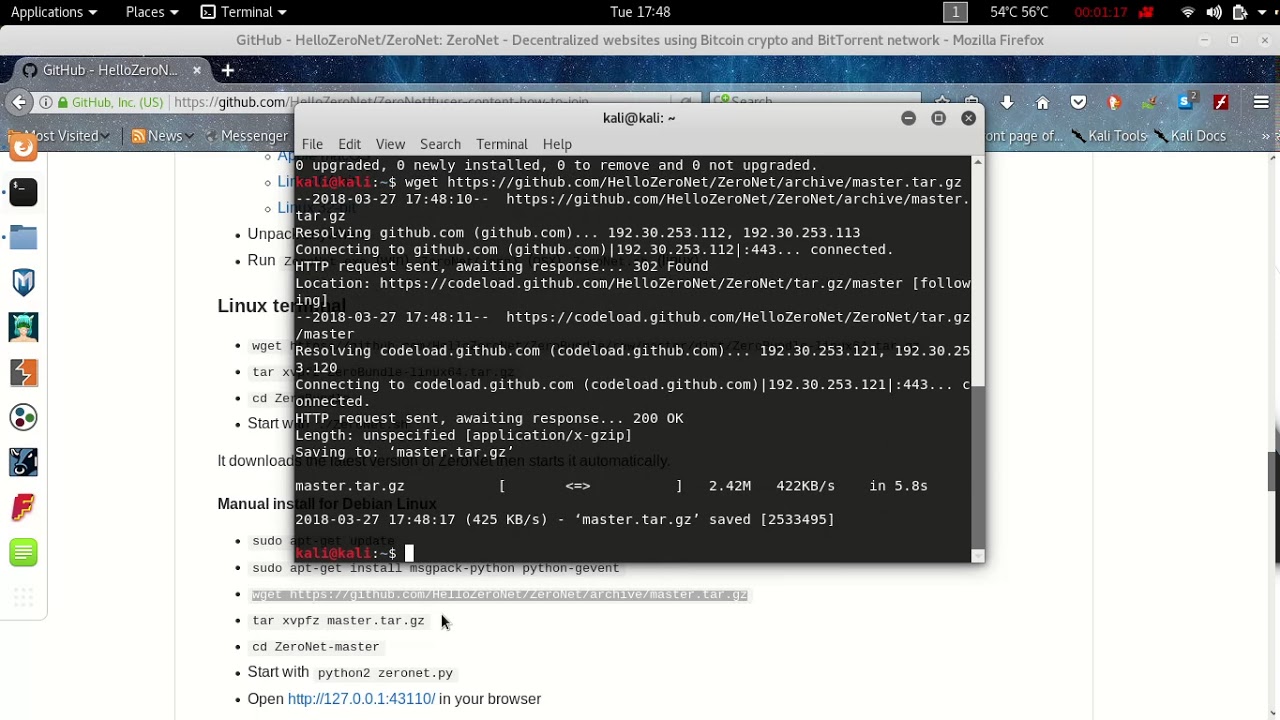The image size is (1280, 720).
Task: Minimize the terminal window
Action: point(908,118)
